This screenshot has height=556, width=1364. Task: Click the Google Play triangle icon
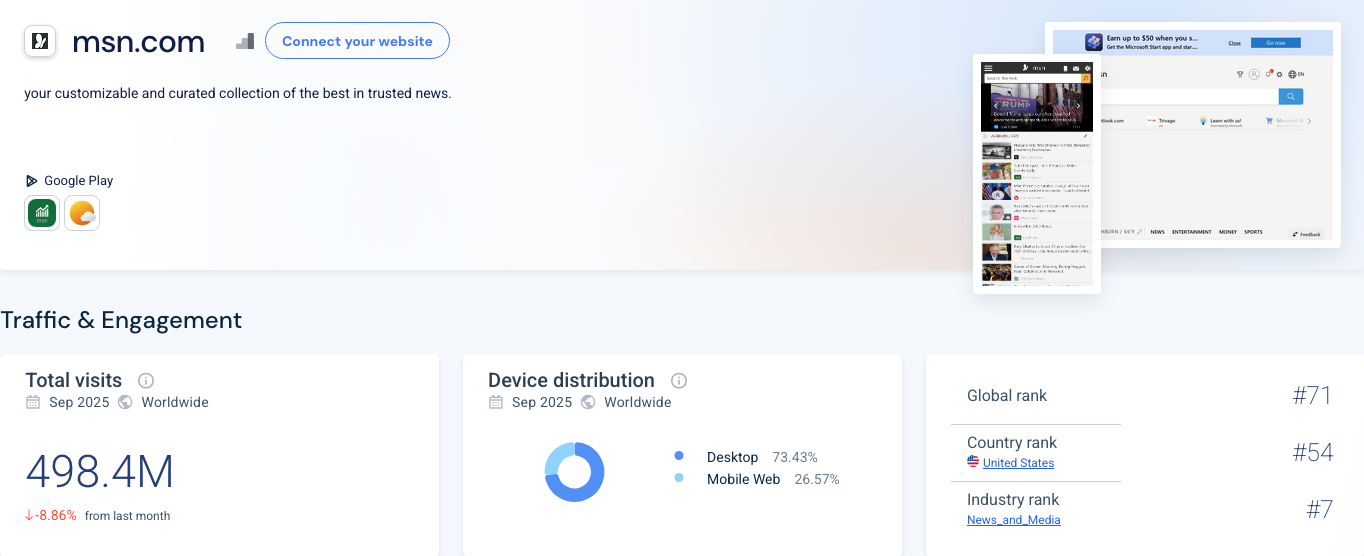32,181
